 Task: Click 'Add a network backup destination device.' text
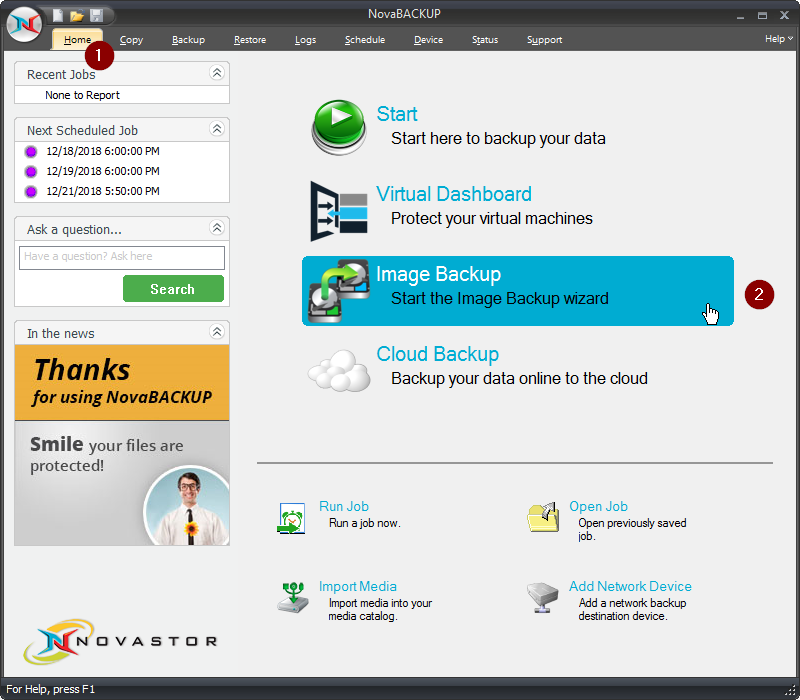pyautogui.click(x=632, y=610)
